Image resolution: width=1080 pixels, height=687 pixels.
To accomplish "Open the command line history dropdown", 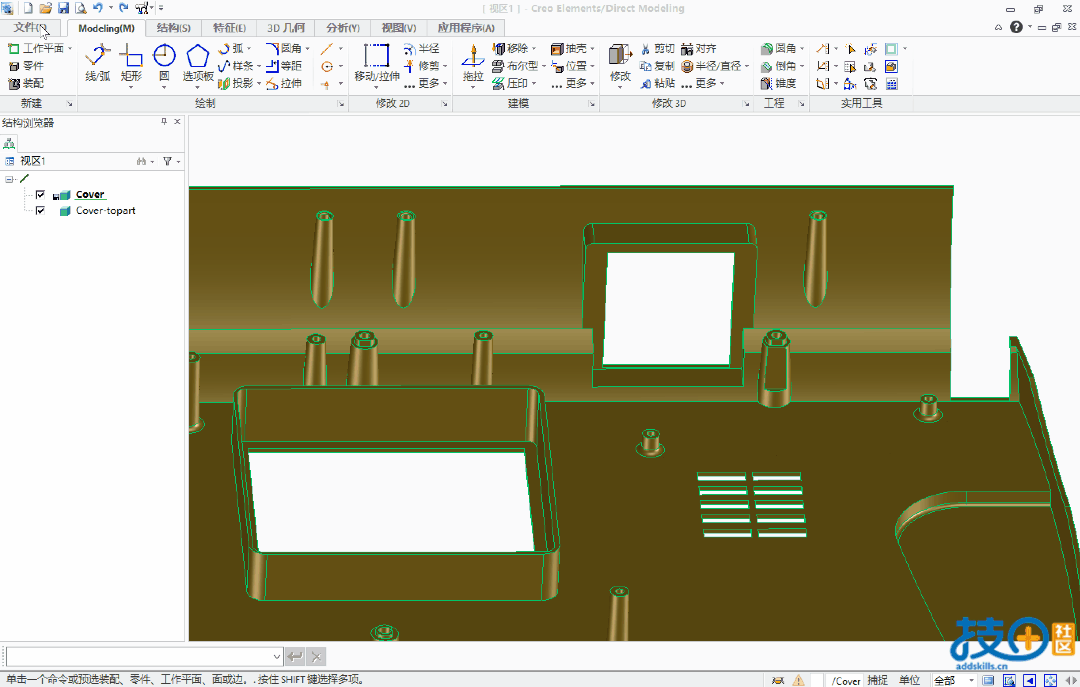I will pyautogui.click(x=276, y=657).
